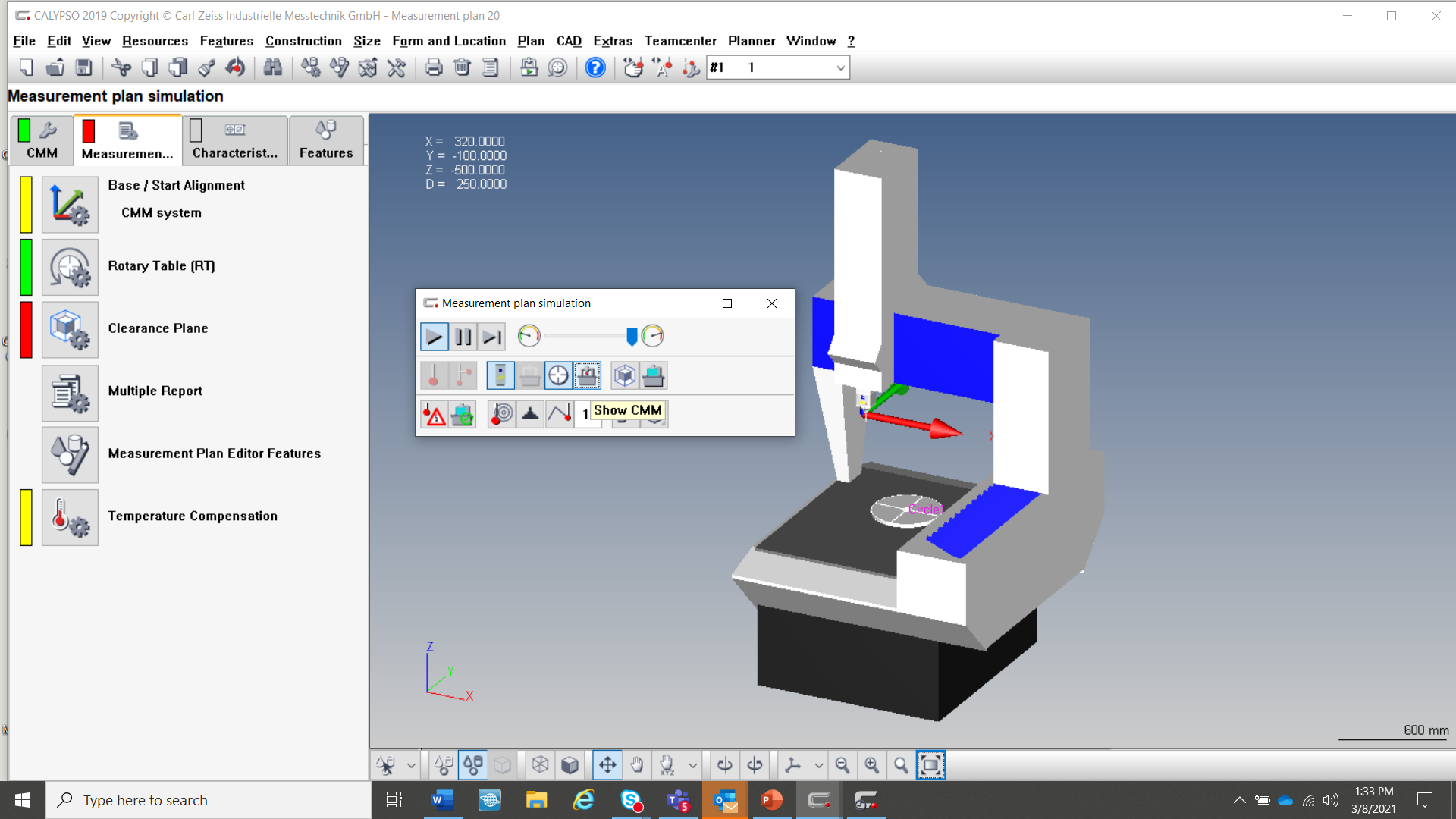Toggle the Show CMM button
Screen dimensions: 1456x819
tap(587, 375)
